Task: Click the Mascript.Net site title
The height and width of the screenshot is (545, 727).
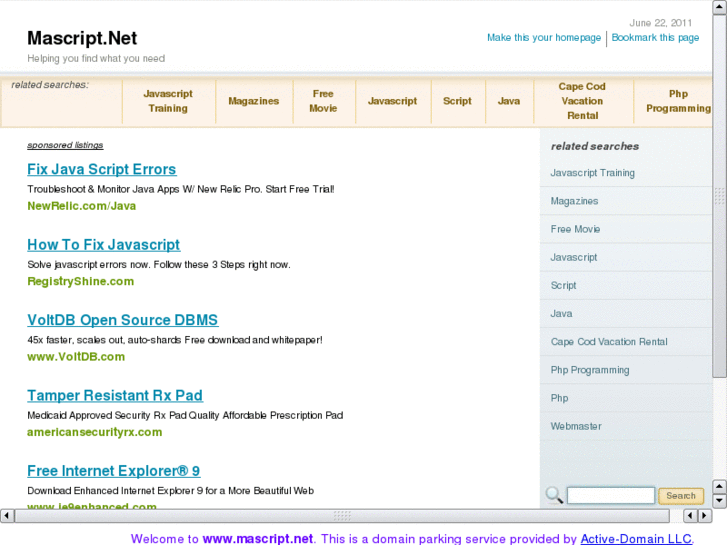Action: tap(82, 38)
